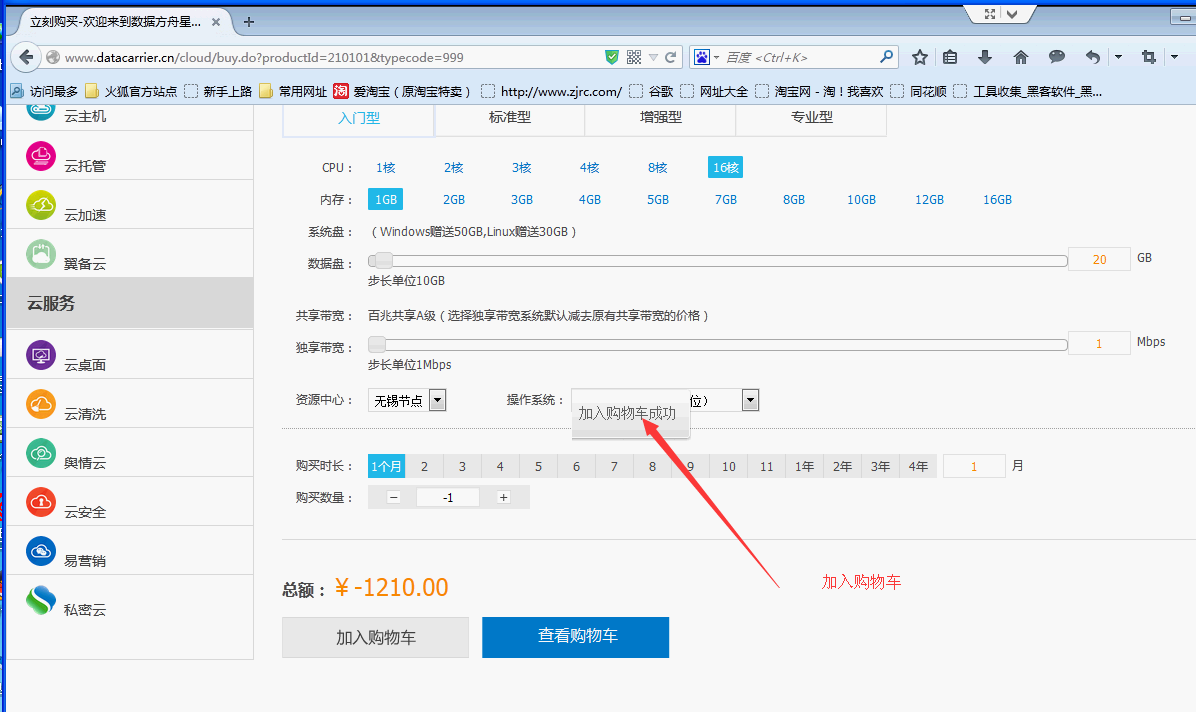Open 云托管 sidebar icon
This screenshot has width=1196, height=712.
(x=41, y=156)
